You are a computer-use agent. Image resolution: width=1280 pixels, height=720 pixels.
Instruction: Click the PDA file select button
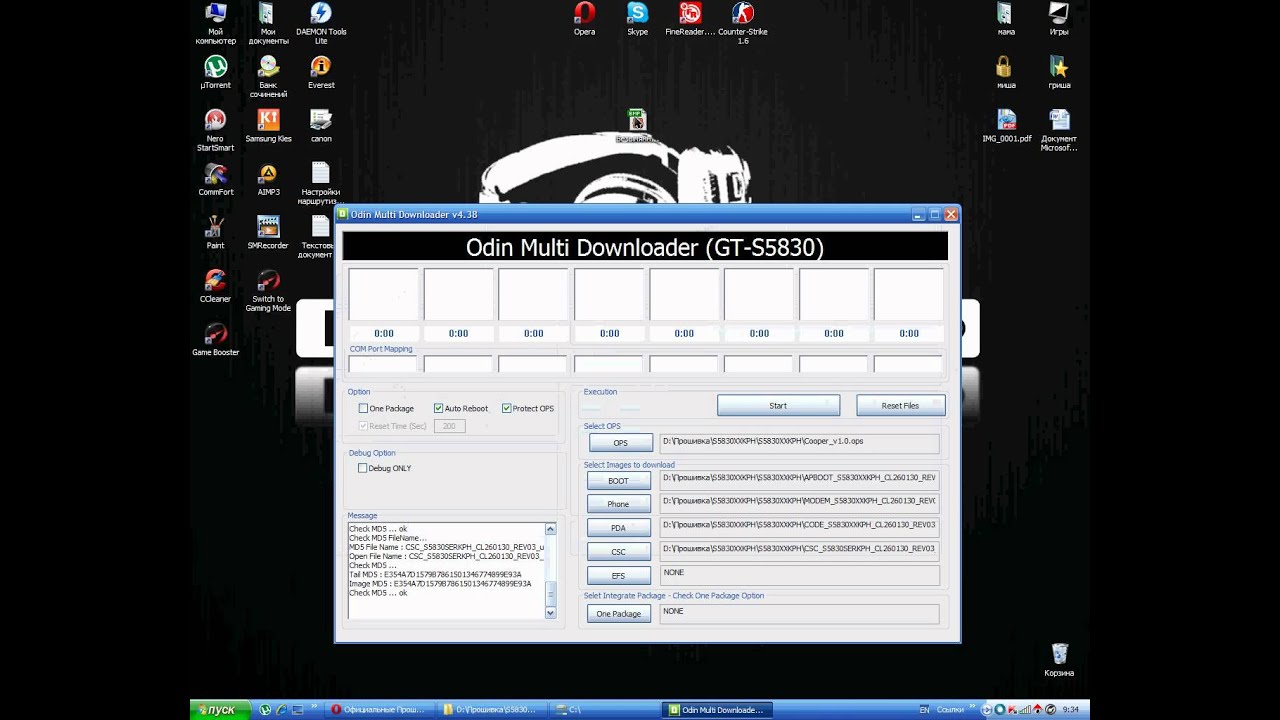point(618,528)
